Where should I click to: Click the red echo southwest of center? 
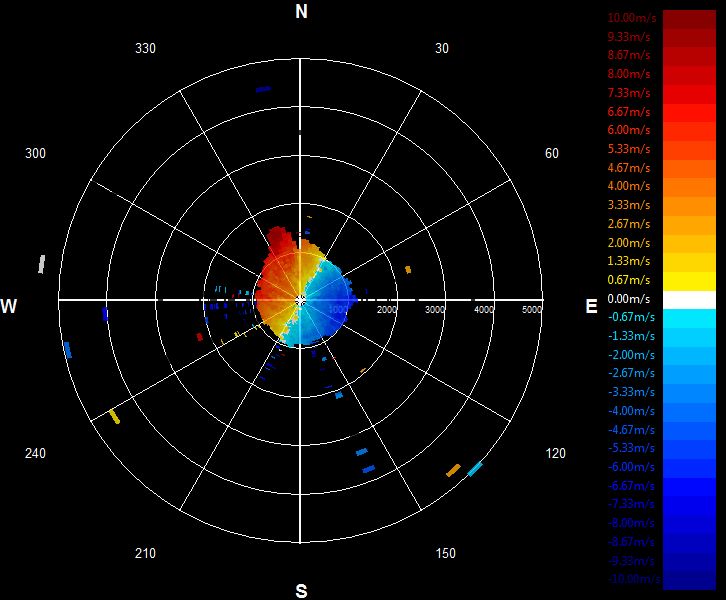[x=200, y=337]
